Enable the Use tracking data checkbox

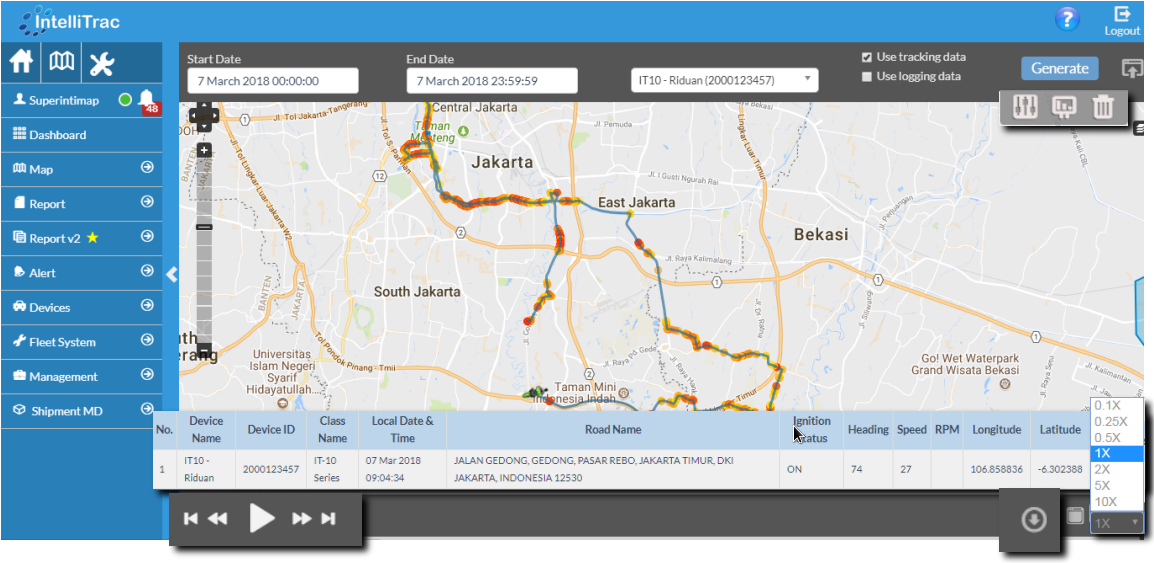867,58
